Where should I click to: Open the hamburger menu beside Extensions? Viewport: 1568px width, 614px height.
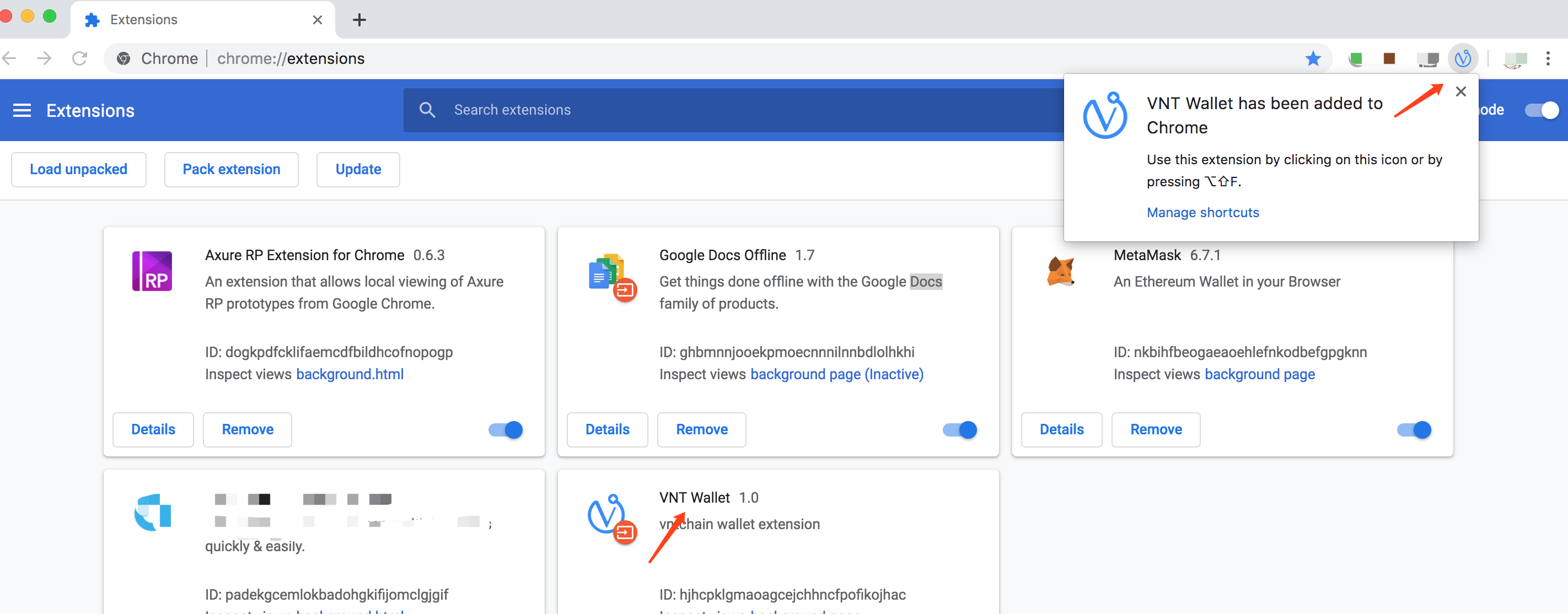(22, 110)
